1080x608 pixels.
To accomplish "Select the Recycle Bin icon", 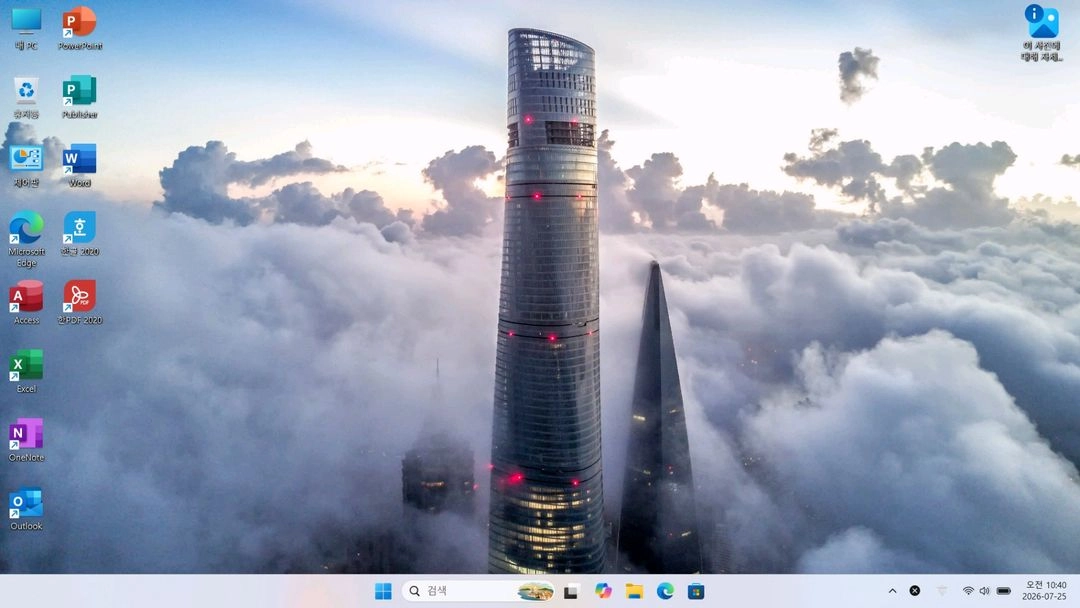I will 26,97.
